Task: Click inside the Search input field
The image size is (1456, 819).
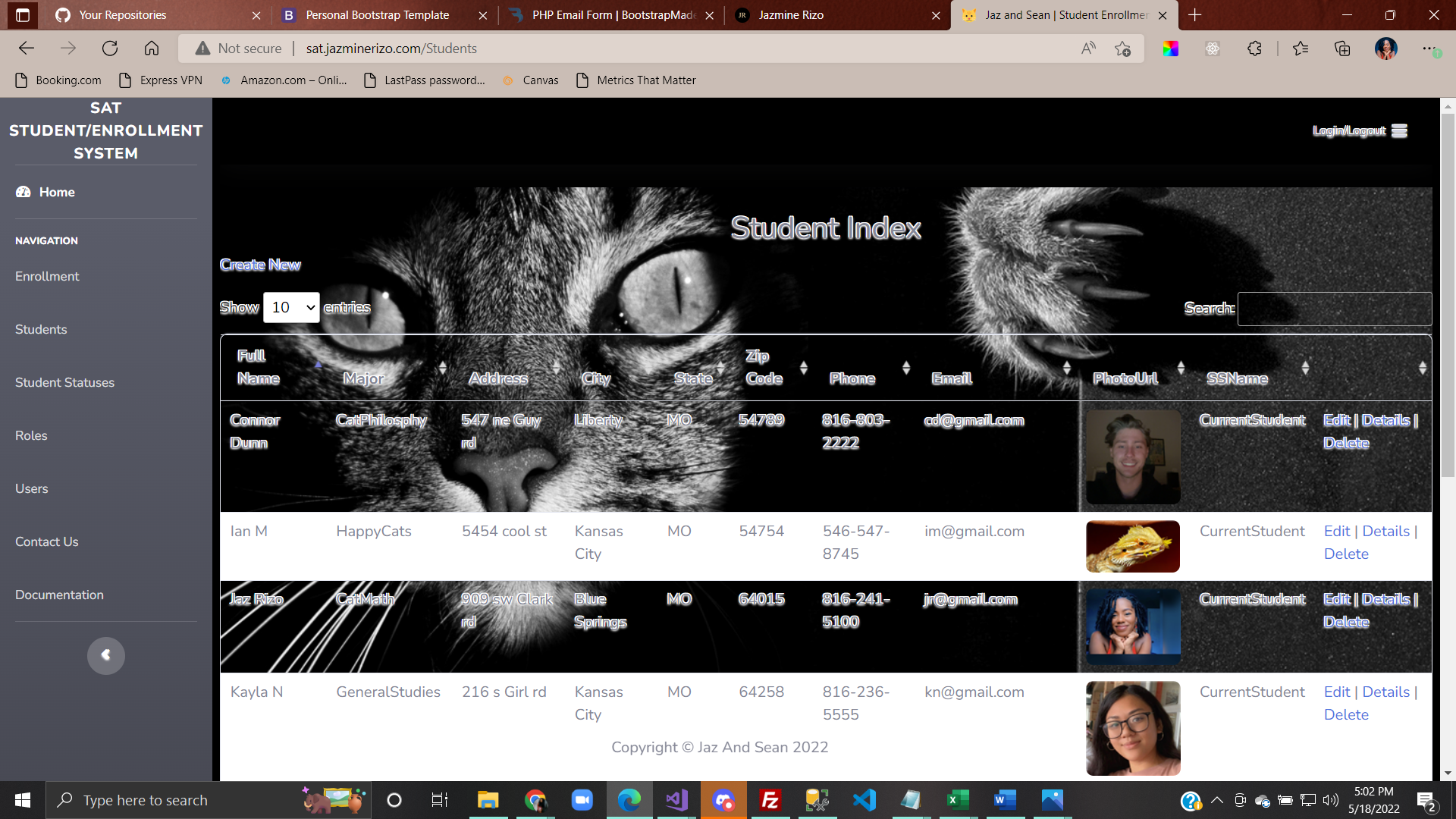Action: [1334, 309]
